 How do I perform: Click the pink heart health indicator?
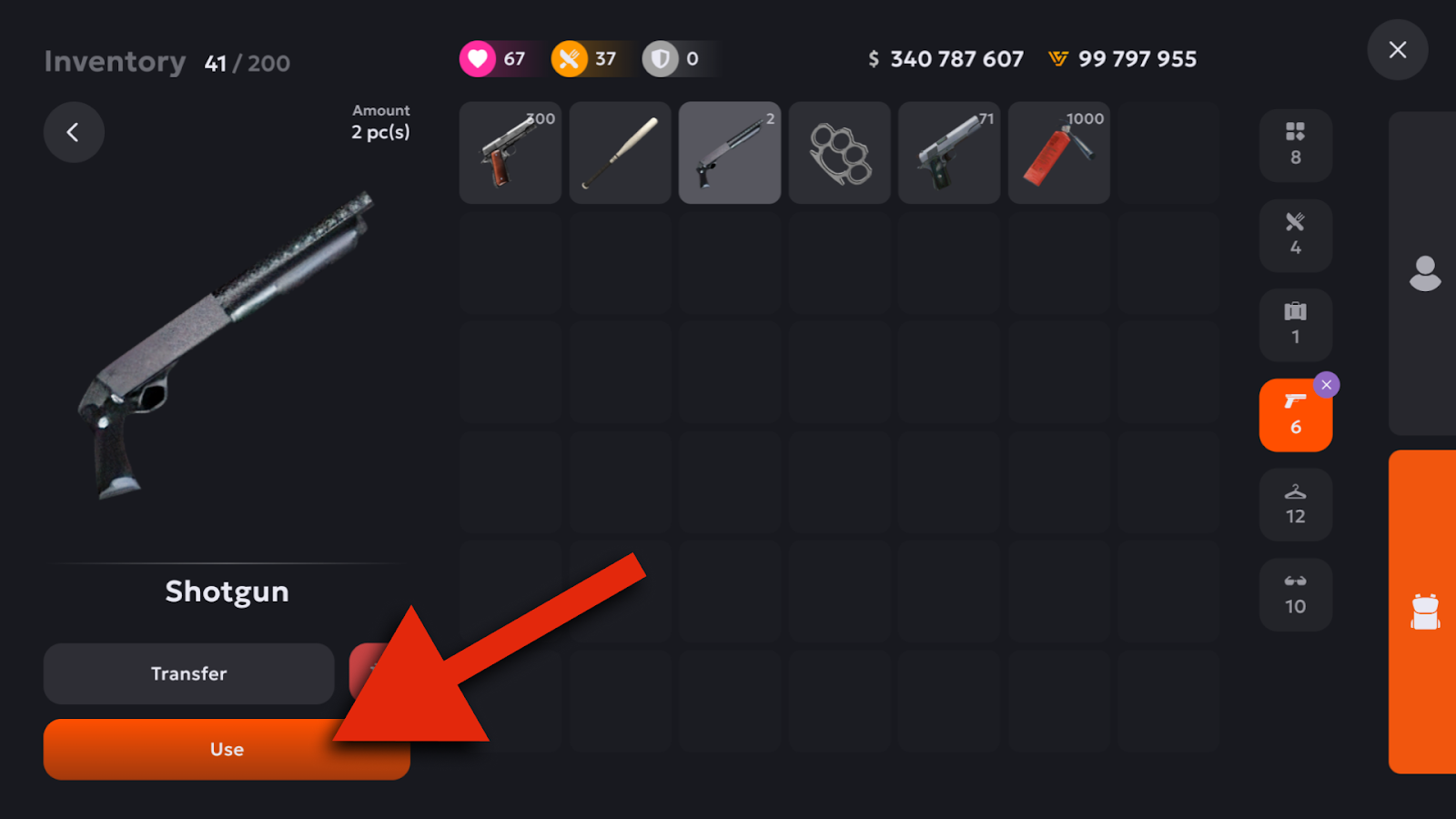point(478,59)
